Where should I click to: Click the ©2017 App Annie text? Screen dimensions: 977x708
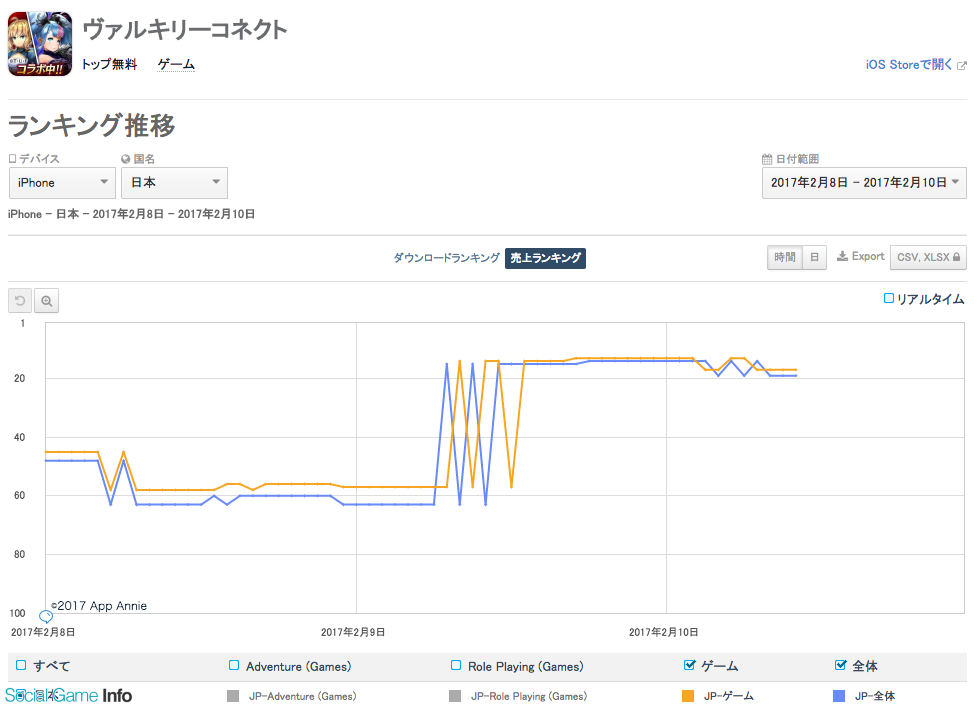click(99, 606)
